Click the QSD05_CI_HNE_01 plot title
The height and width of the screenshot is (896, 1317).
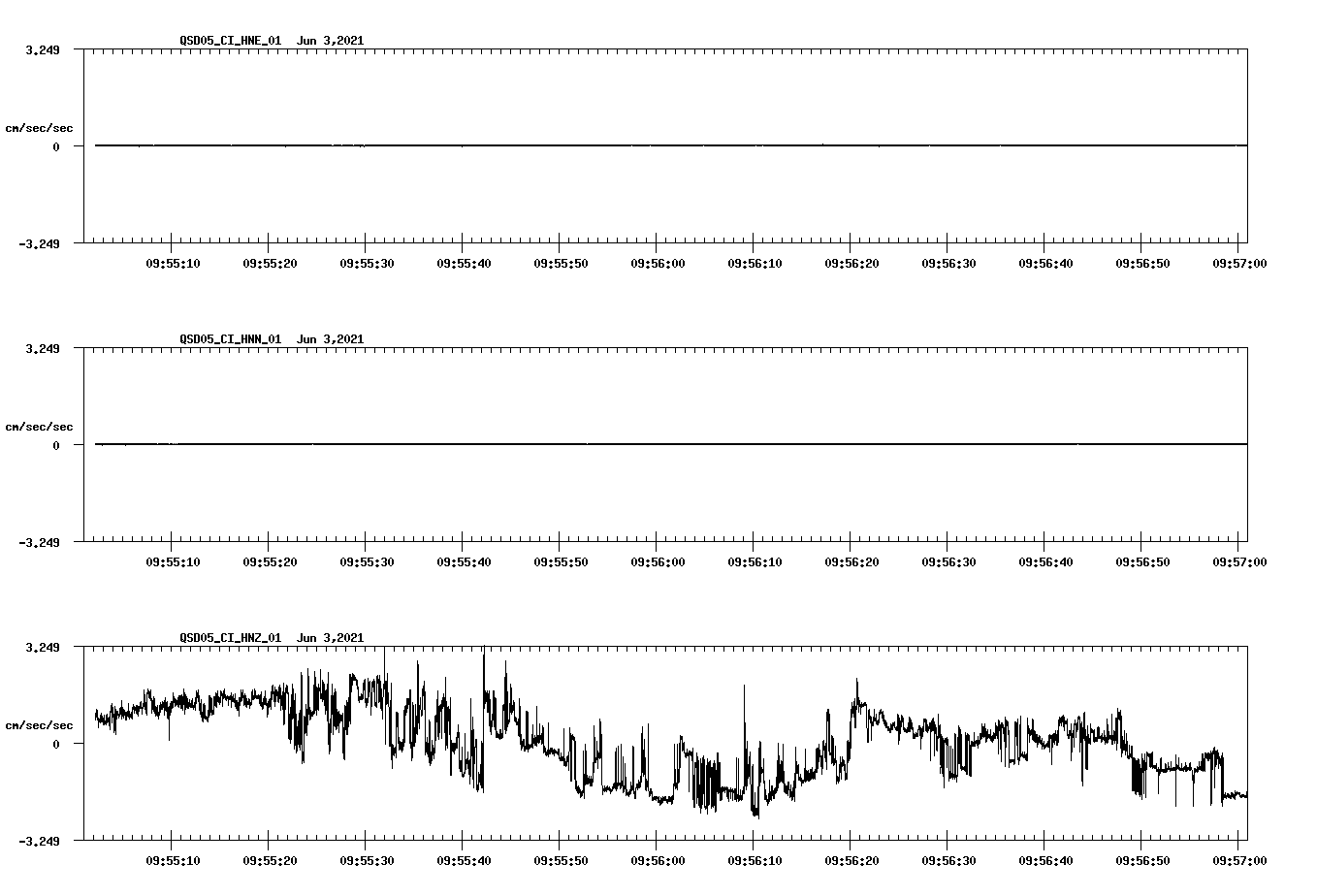pyautogui.click(x=272, y=41)
